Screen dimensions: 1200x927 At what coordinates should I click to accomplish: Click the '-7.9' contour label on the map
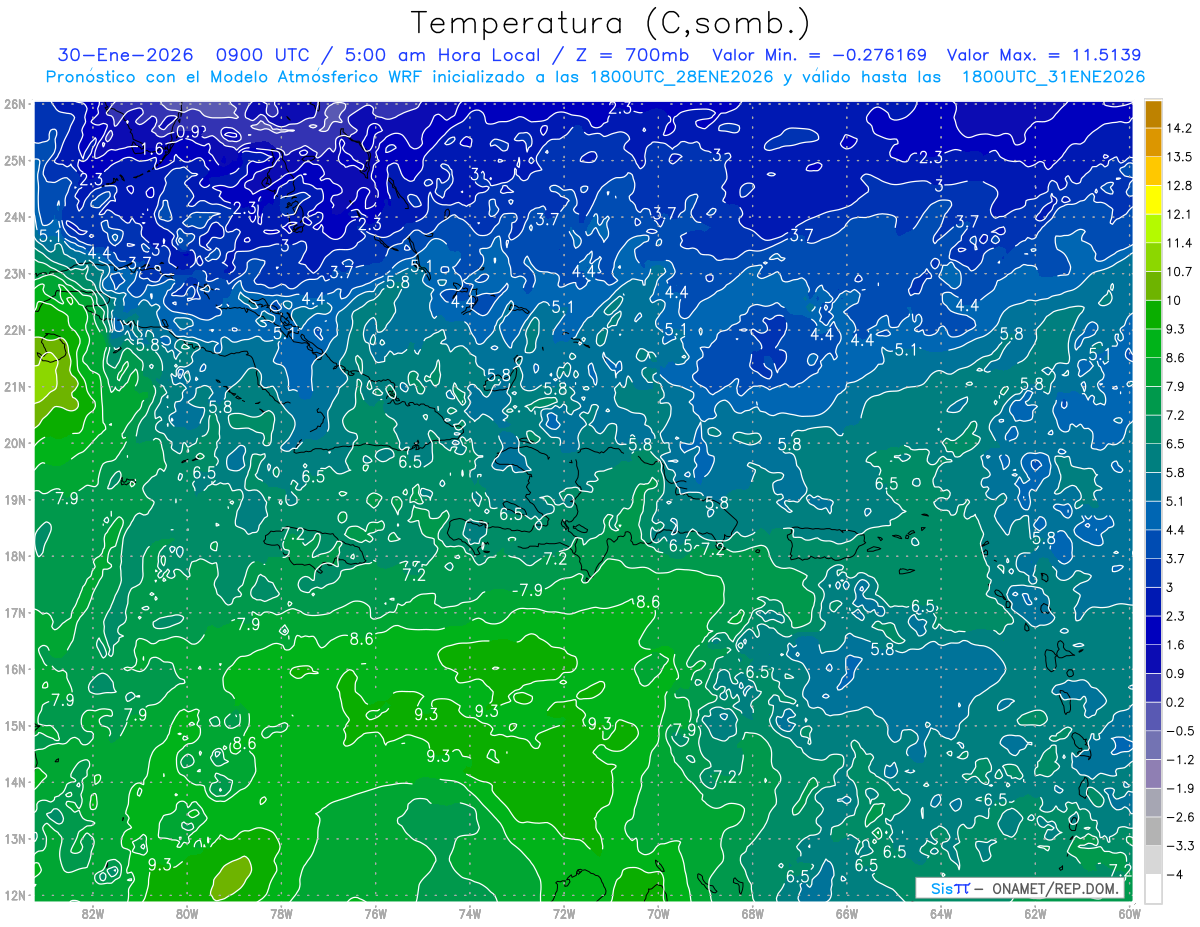pyautogui.click(x=525, y=590)
